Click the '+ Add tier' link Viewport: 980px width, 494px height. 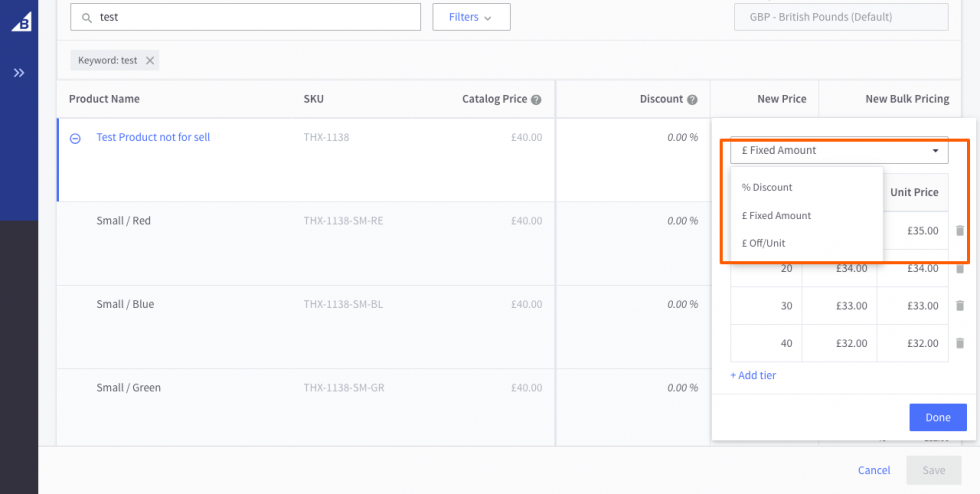pos(753,375)
